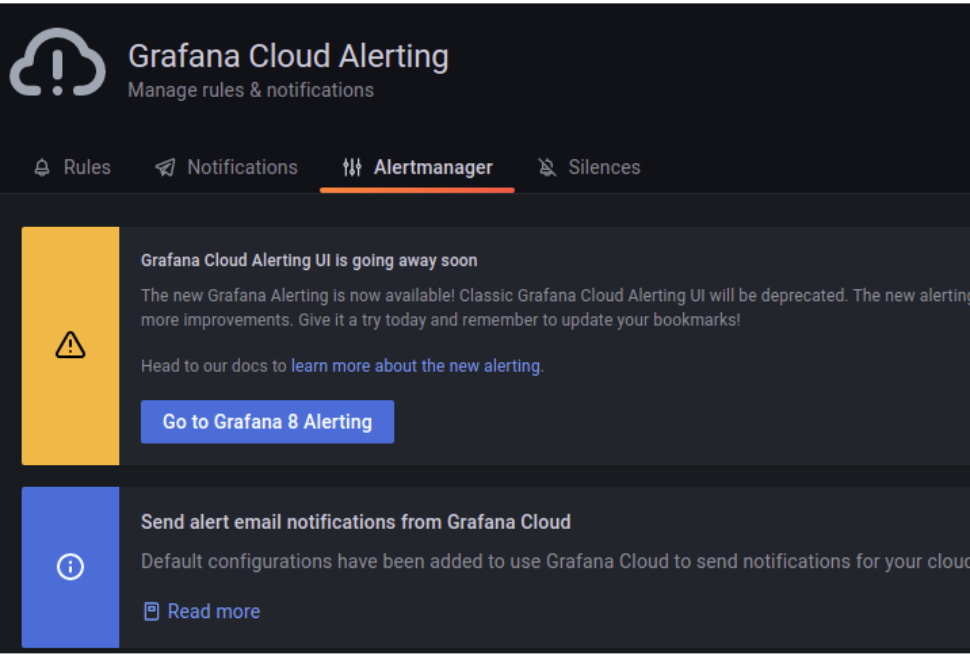Open the Notifications tab
The width and height of the screenshot is (970, 654).
(241, 167)
